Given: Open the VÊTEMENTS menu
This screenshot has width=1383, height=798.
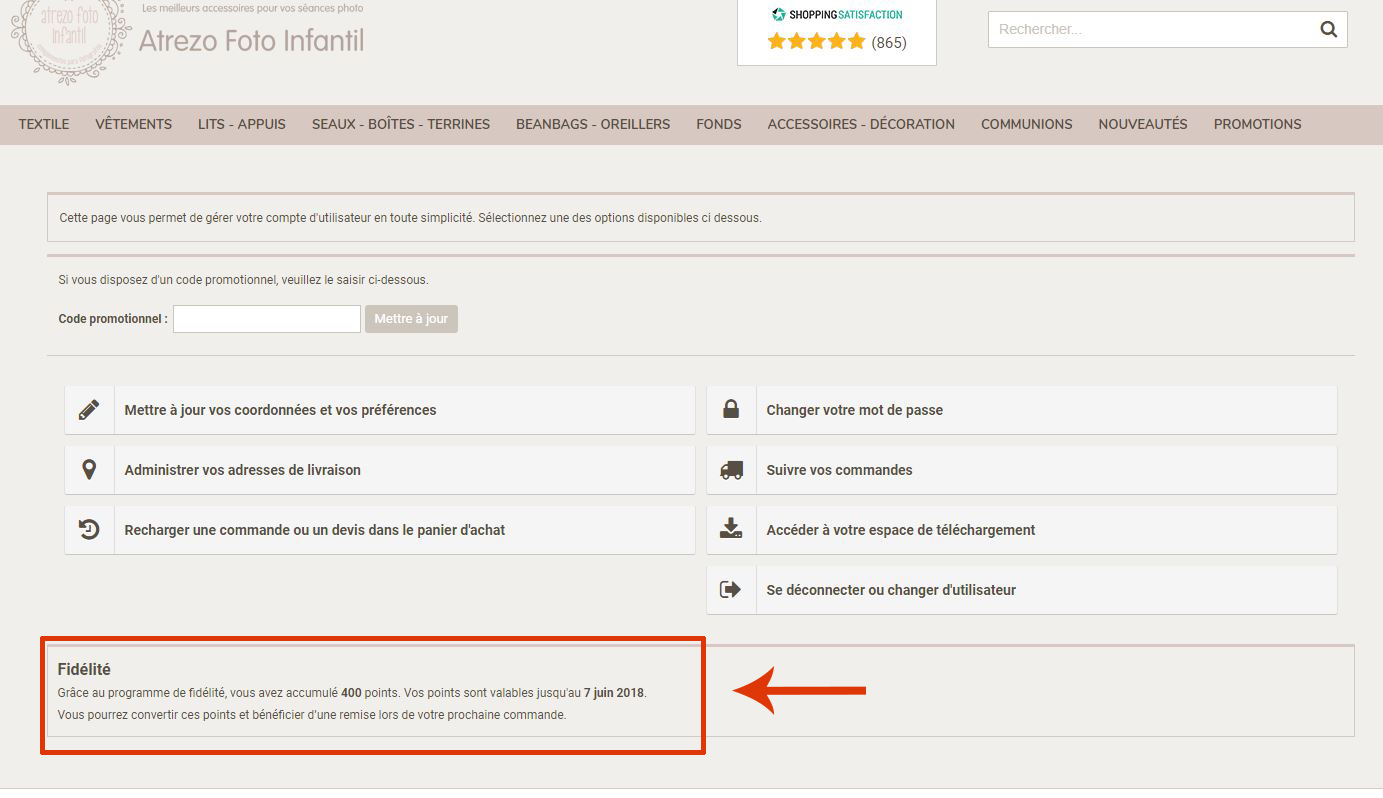Looking at the screenshot, I should tap(133, 124).
